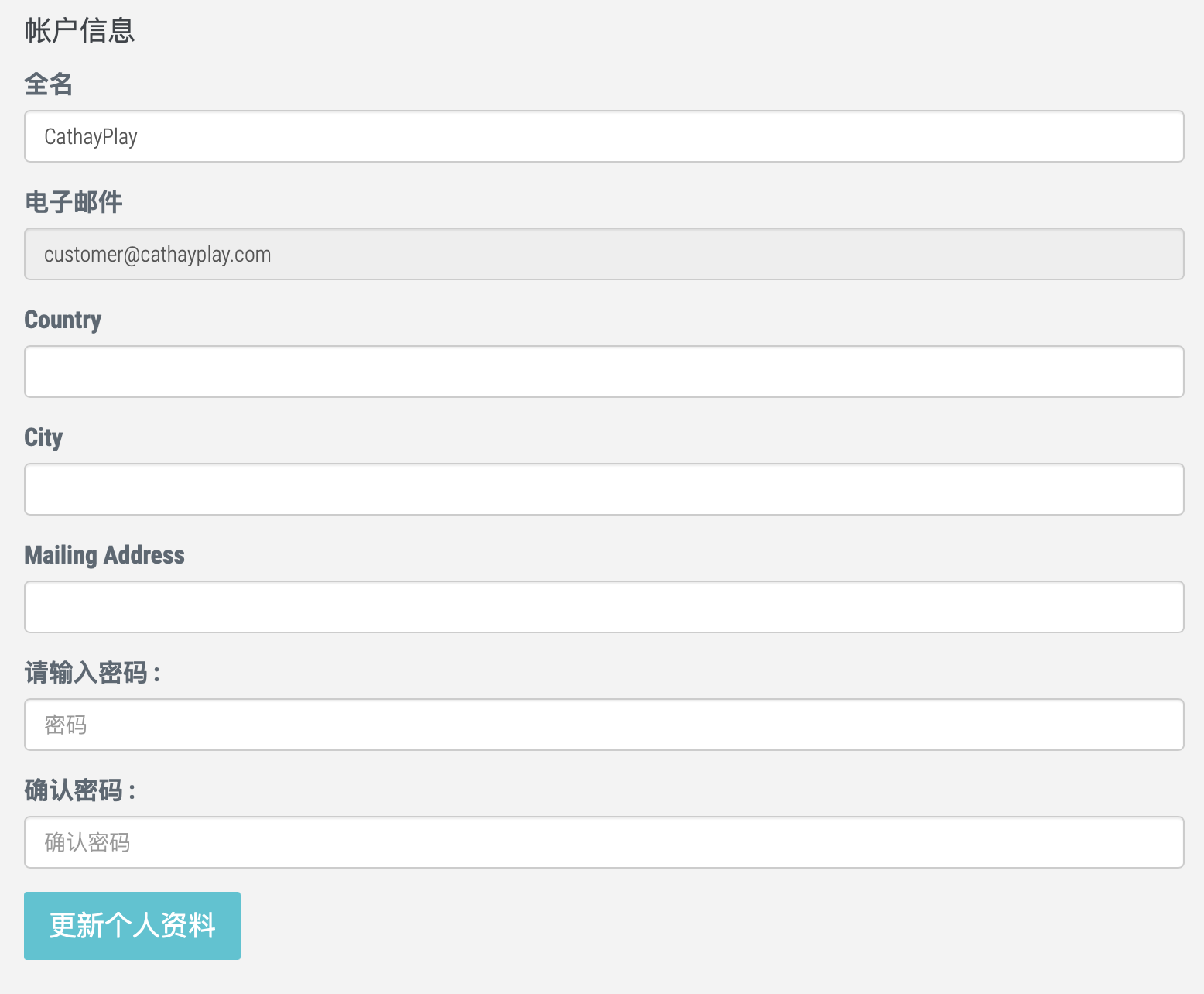This screenshot has height=994, width=1204.
Task: Click the 请输入密码 password field
Action: 604,725
